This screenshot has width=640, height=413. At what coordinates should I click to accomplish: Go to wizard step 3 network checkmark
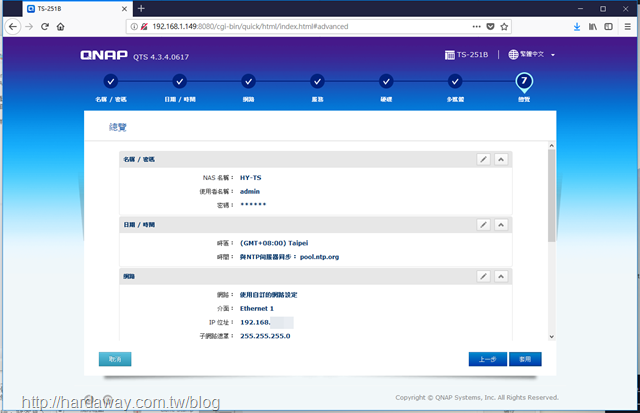pyautogui.click(x=248, y=82)
